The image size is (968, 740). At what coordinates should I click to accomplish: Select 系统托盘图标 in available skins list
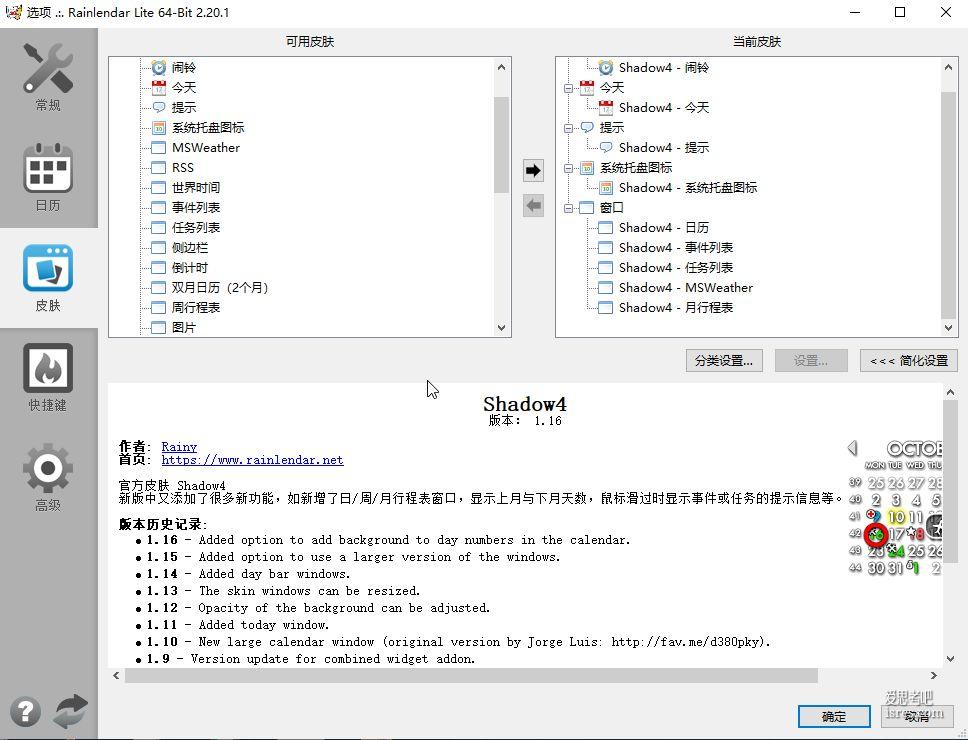tap(207, 128)
